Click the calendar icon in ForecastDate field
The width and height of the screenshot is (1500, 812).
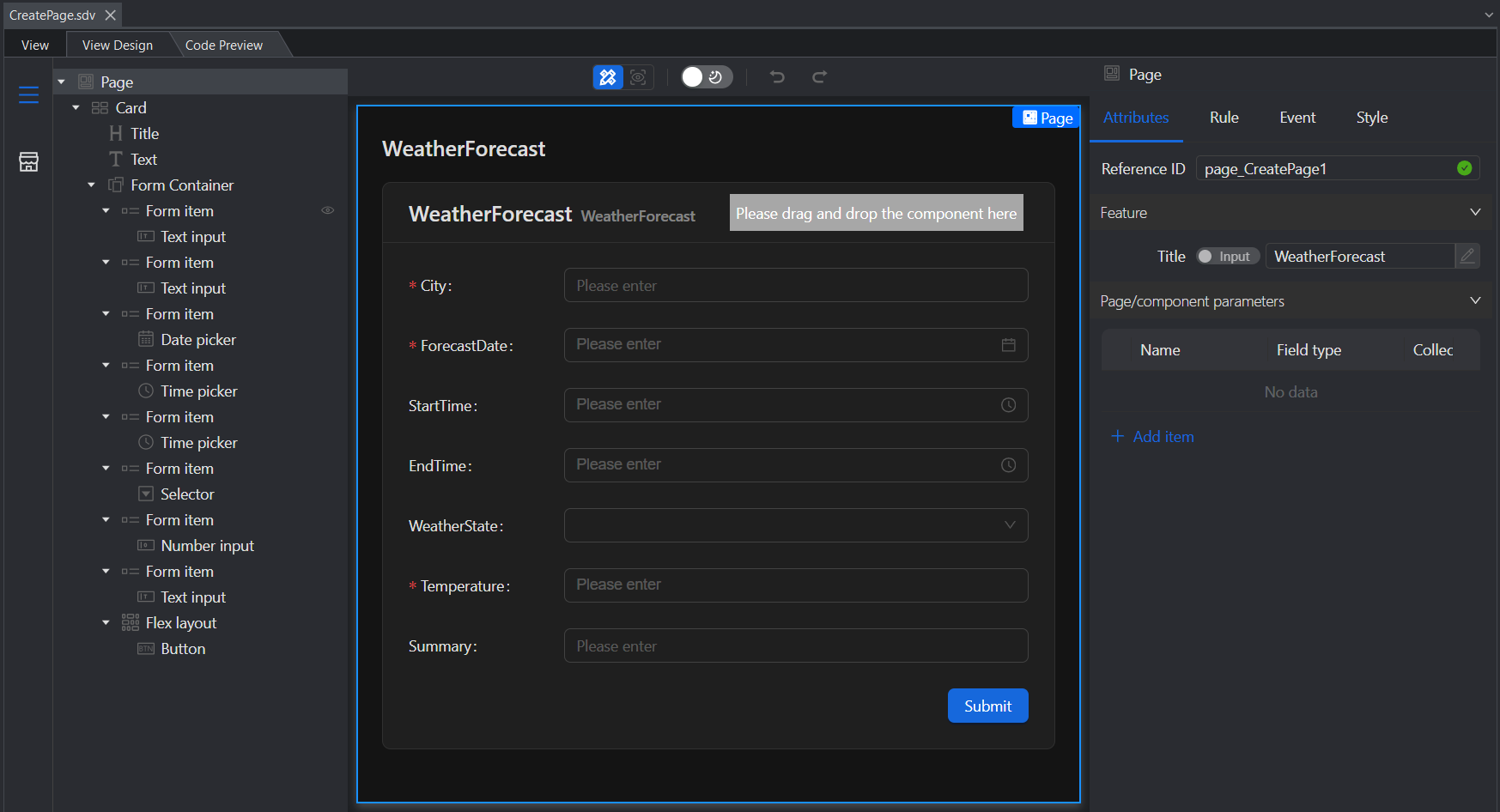coord(1009,345)
